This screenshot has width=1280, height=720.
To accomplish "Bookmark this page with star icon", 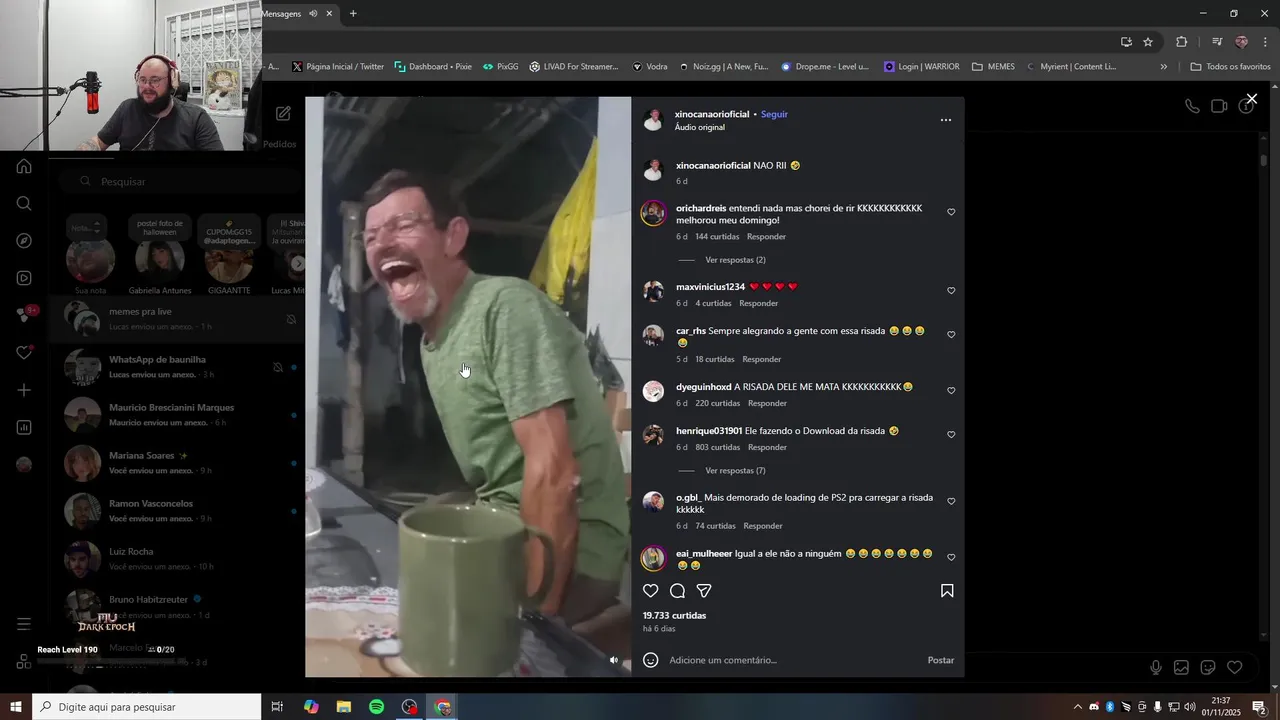I will (1148, 42).
